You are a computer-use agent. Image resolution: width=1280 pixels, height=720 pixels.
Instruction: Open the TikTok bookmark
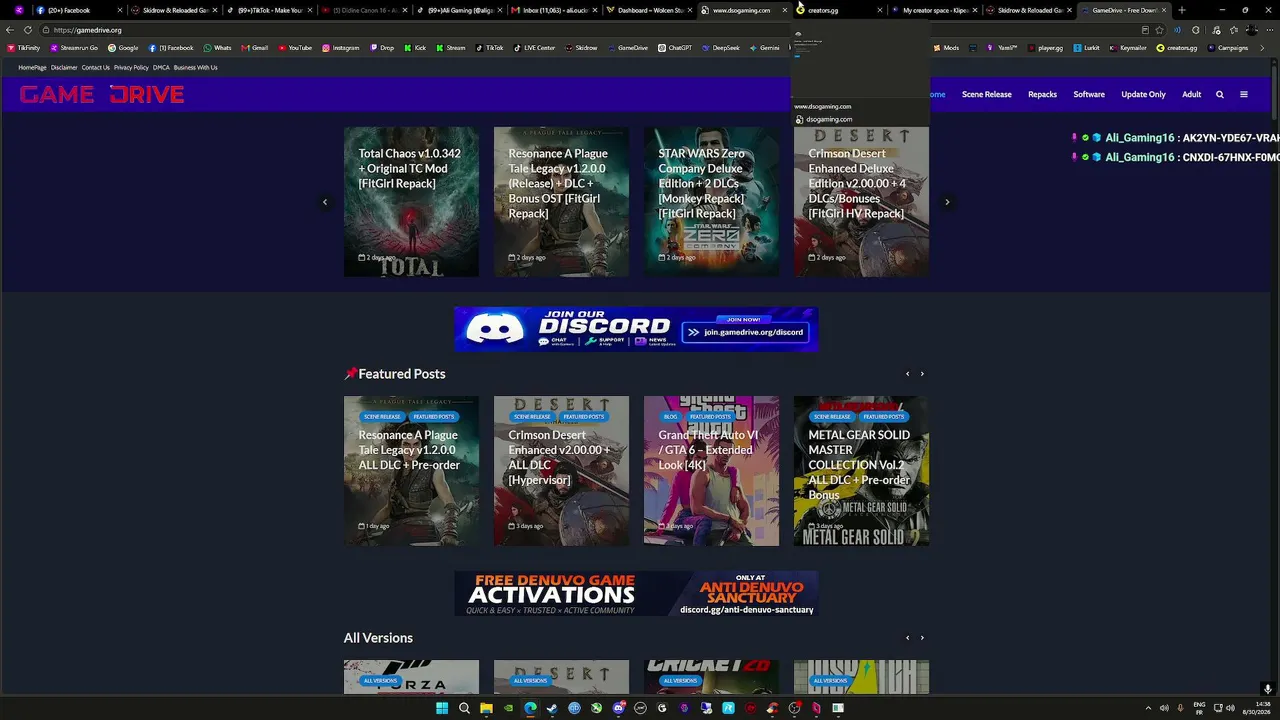coord(489,48)
